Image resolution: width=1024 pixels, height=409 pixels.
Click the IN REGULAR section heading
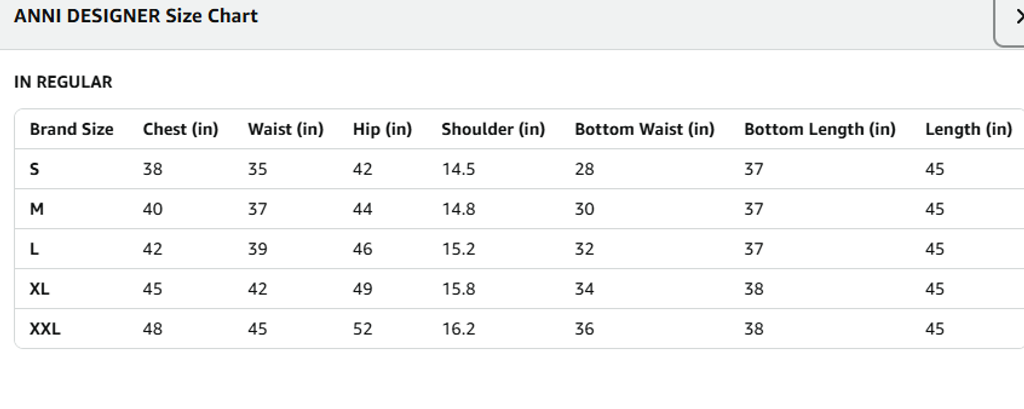[x=63, y=82]
